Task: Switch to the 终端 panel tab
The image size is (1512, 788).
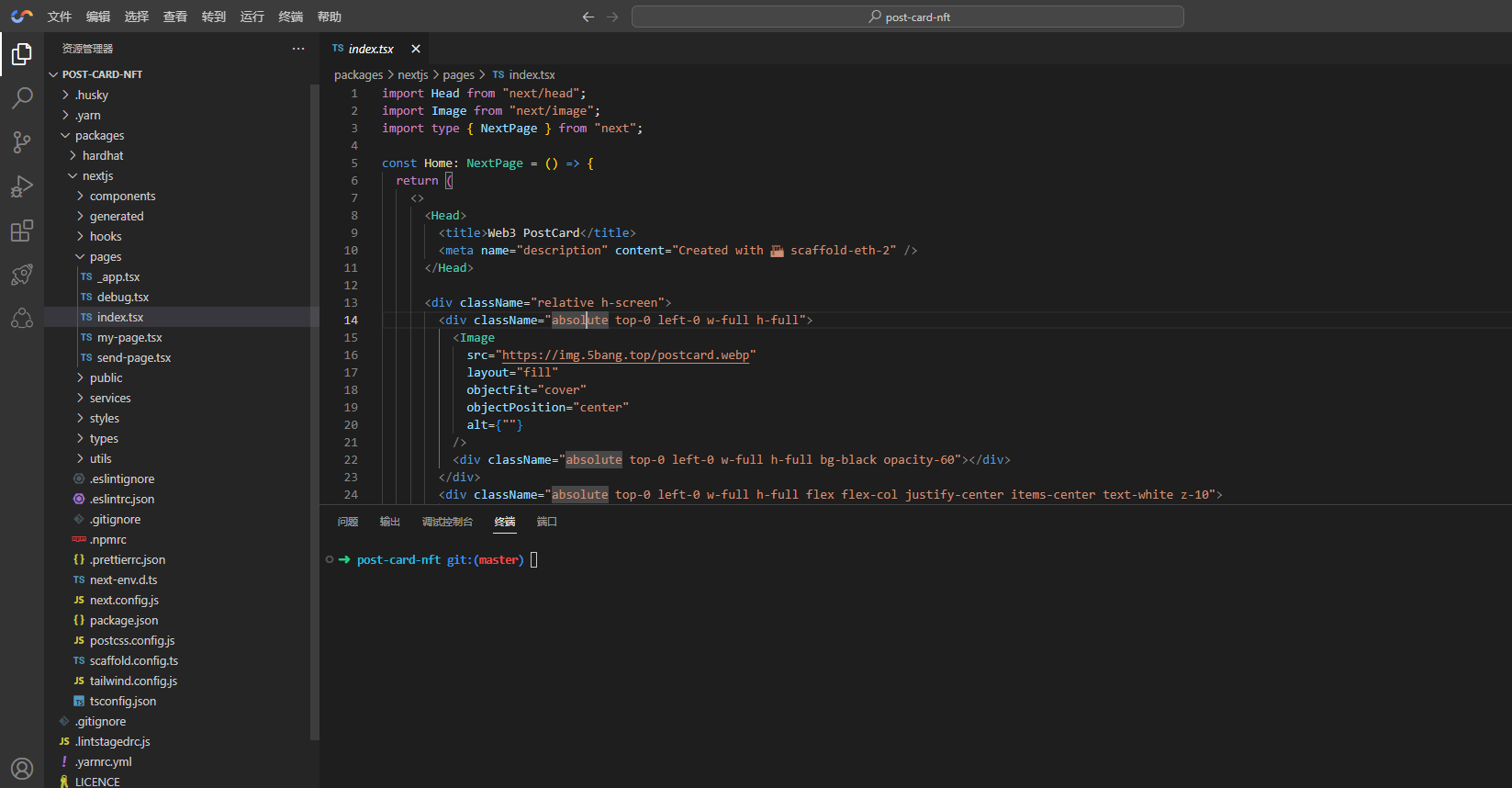Action: pyautogui.click(x=505, y=522)
